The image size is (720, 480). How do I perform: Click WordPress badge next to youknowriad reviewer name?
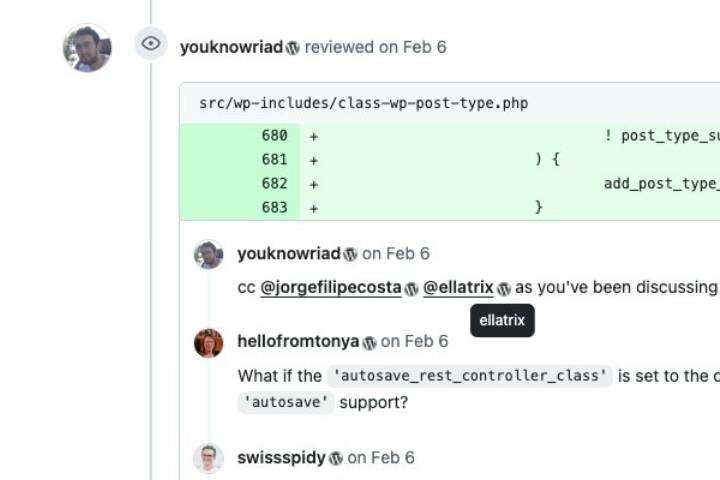coord(293,48)
